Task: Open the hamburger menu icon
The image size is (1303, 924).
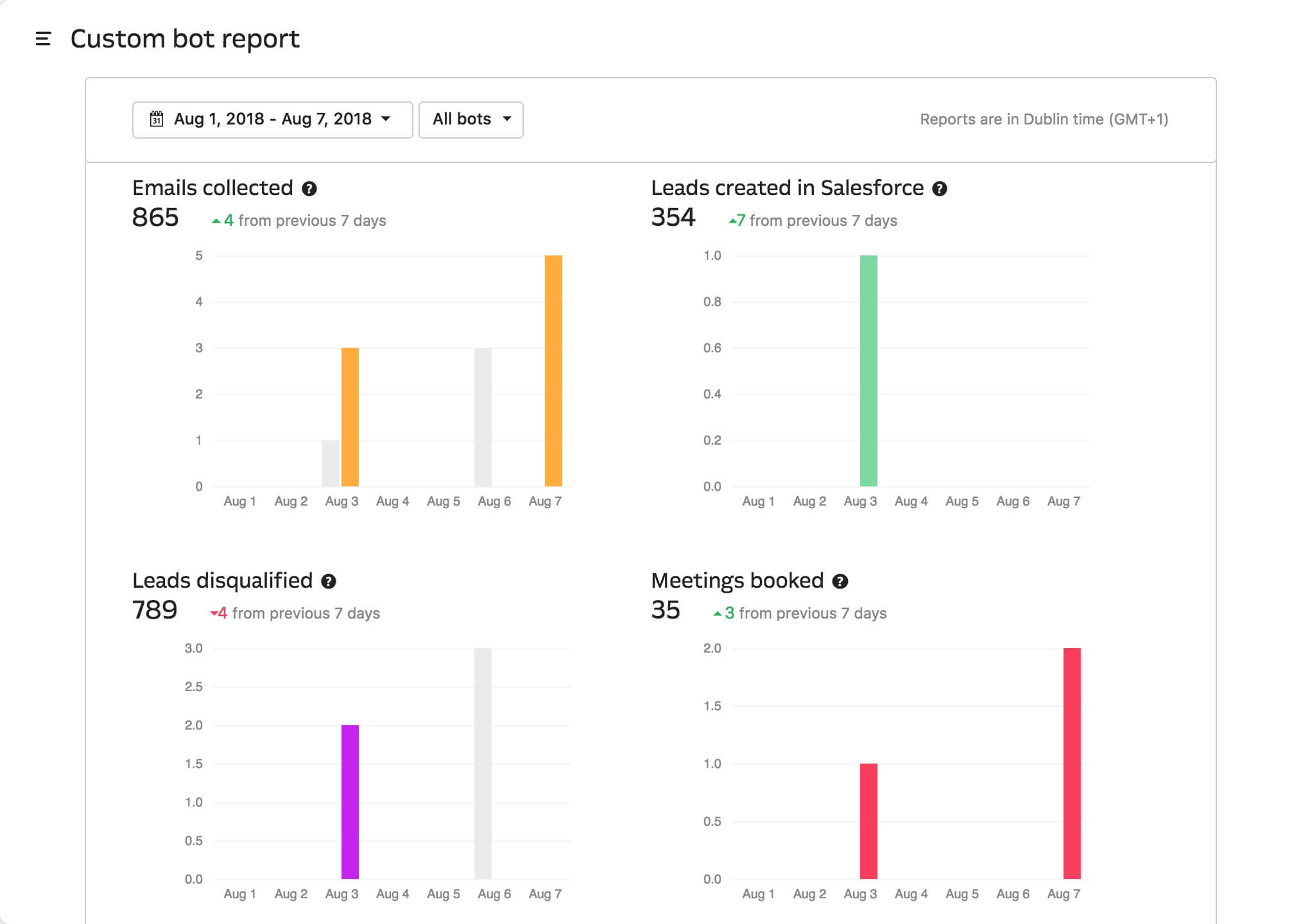Action: (x=43, y=39)
